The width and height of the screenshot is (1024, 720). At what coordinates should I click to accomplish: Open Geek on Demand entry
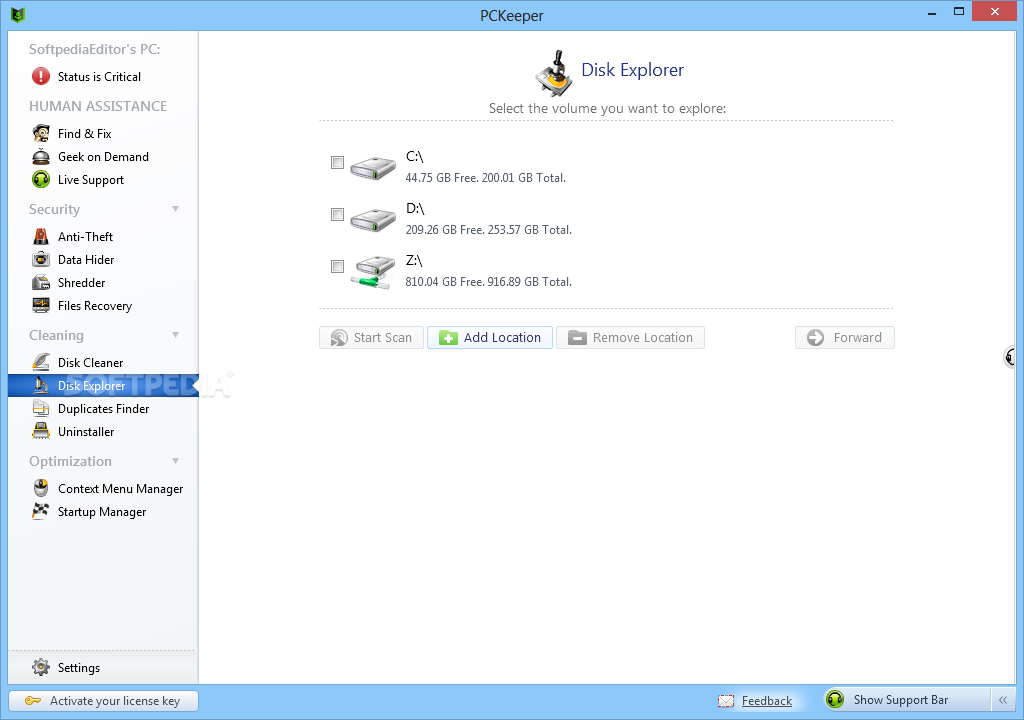103,157
